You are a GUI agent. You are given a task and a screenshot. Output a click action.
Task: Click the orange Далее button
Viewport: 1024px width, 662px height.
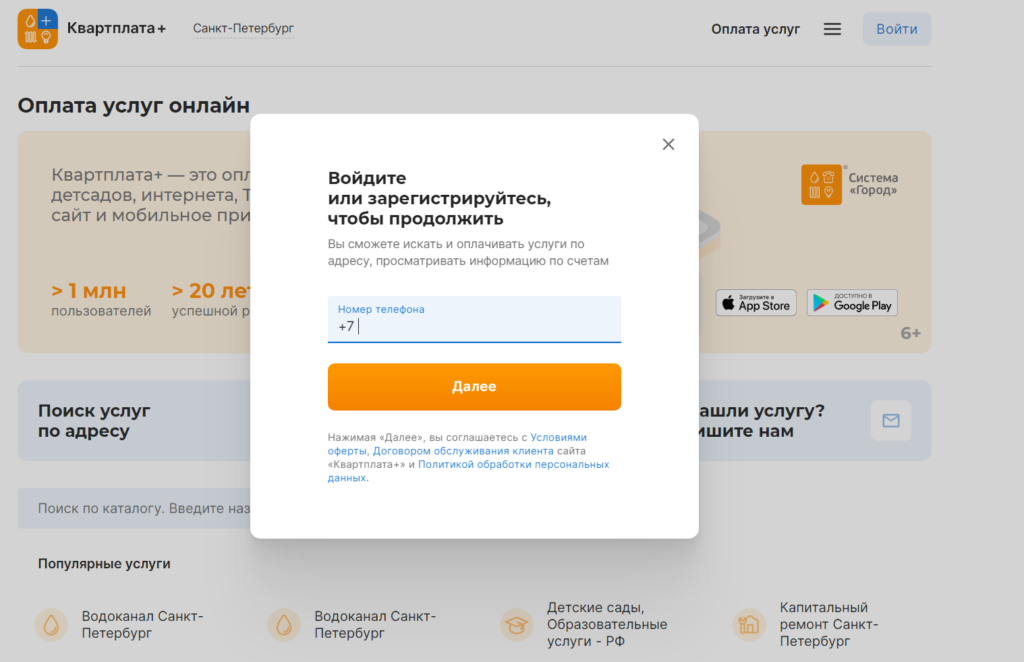pos(474,387)
